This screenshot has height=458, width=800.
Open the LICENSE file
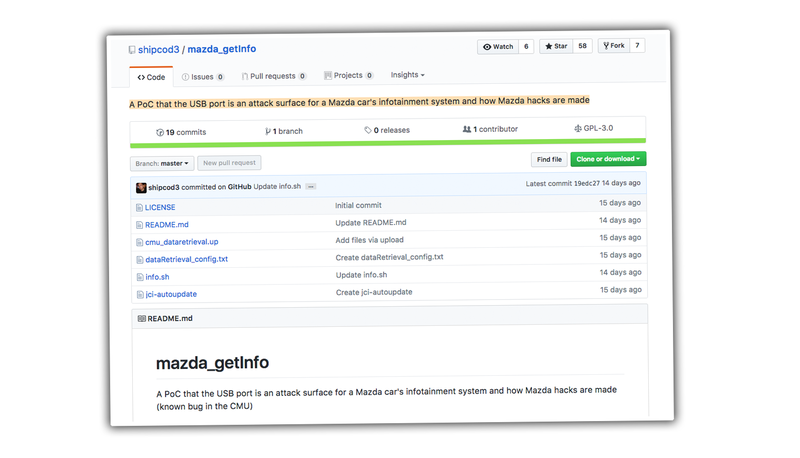click(x=160, y=207)
